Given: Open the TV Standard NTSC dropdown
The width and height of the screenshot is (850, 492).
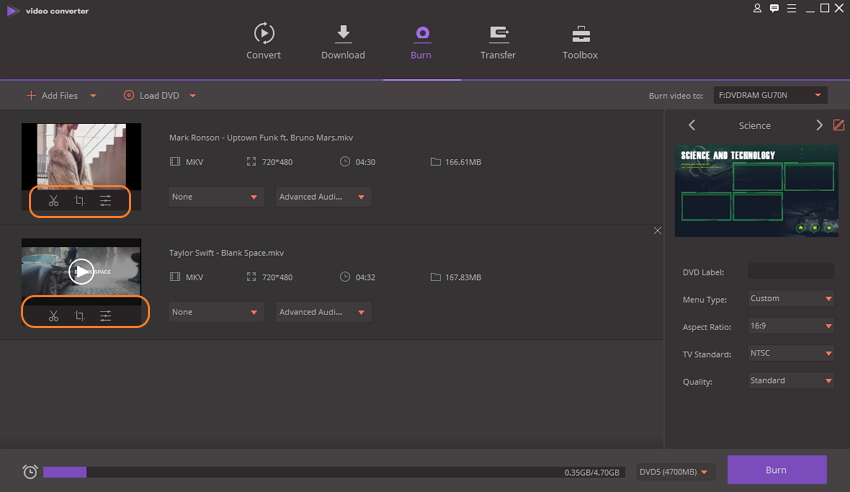Looking at the screenshot, I should 790,354.
